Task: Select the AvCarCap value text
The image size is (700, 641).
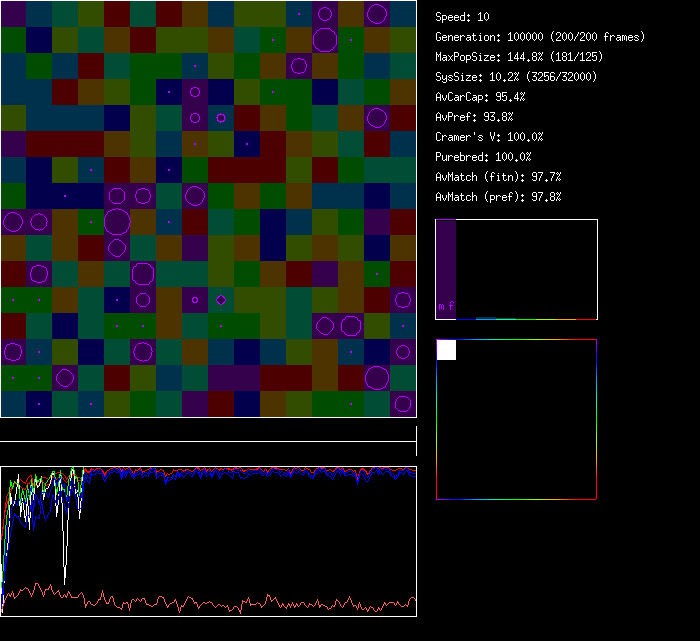Action: pos(481,97)
